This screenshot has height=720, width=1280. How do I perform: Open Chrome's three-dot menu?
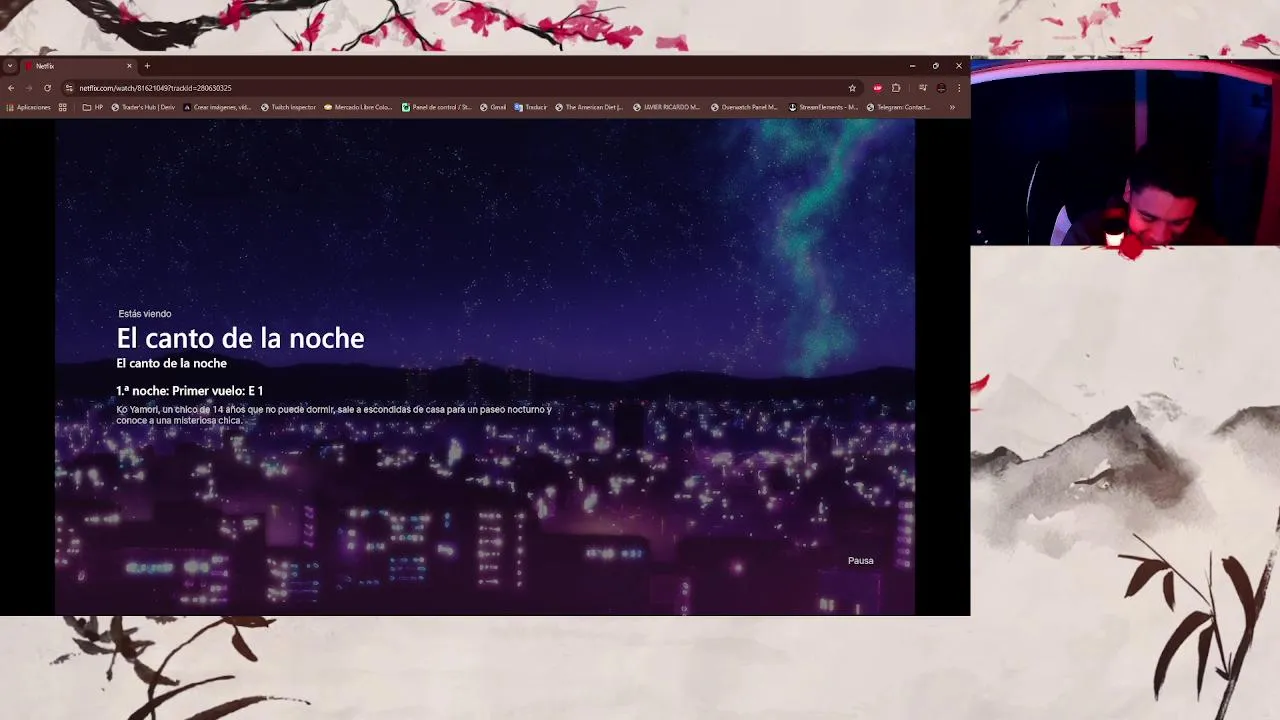pos(959,88)
